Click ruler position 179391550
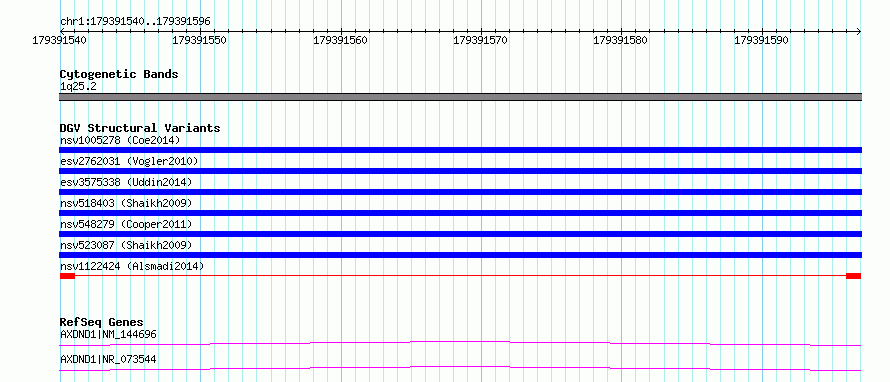Screen dimensions: 890x382 click(x=200, y=40)
